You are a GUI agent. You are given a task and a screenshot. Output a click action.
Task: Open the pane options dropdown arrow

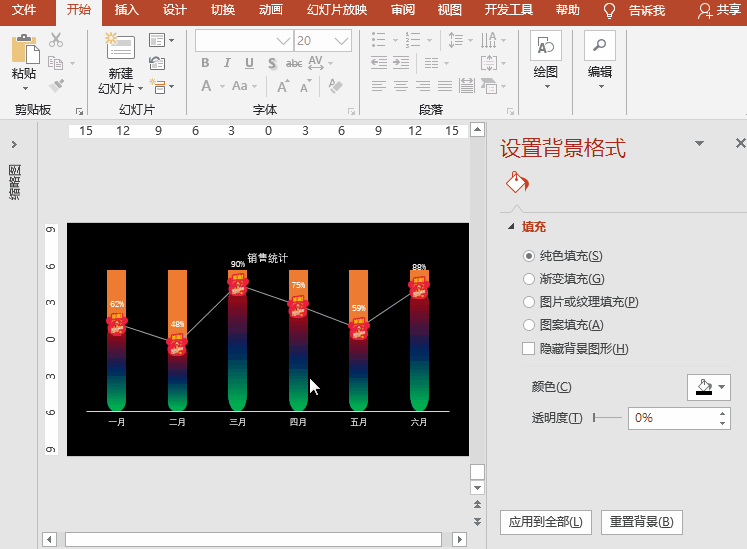(x=699, y=143)
